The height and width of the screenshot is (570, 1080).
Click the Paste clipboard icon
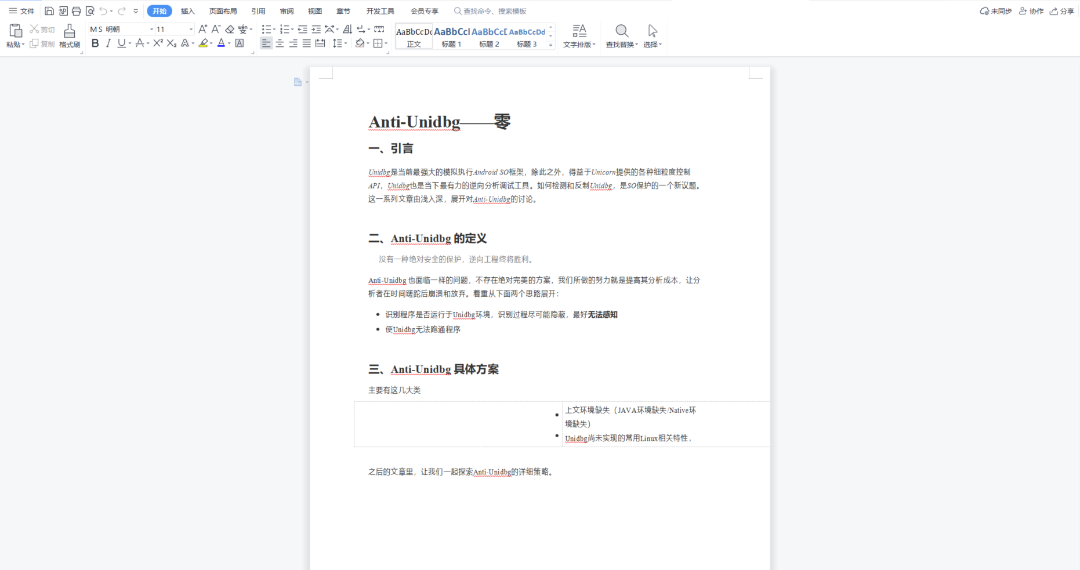[x=15, y=30]
